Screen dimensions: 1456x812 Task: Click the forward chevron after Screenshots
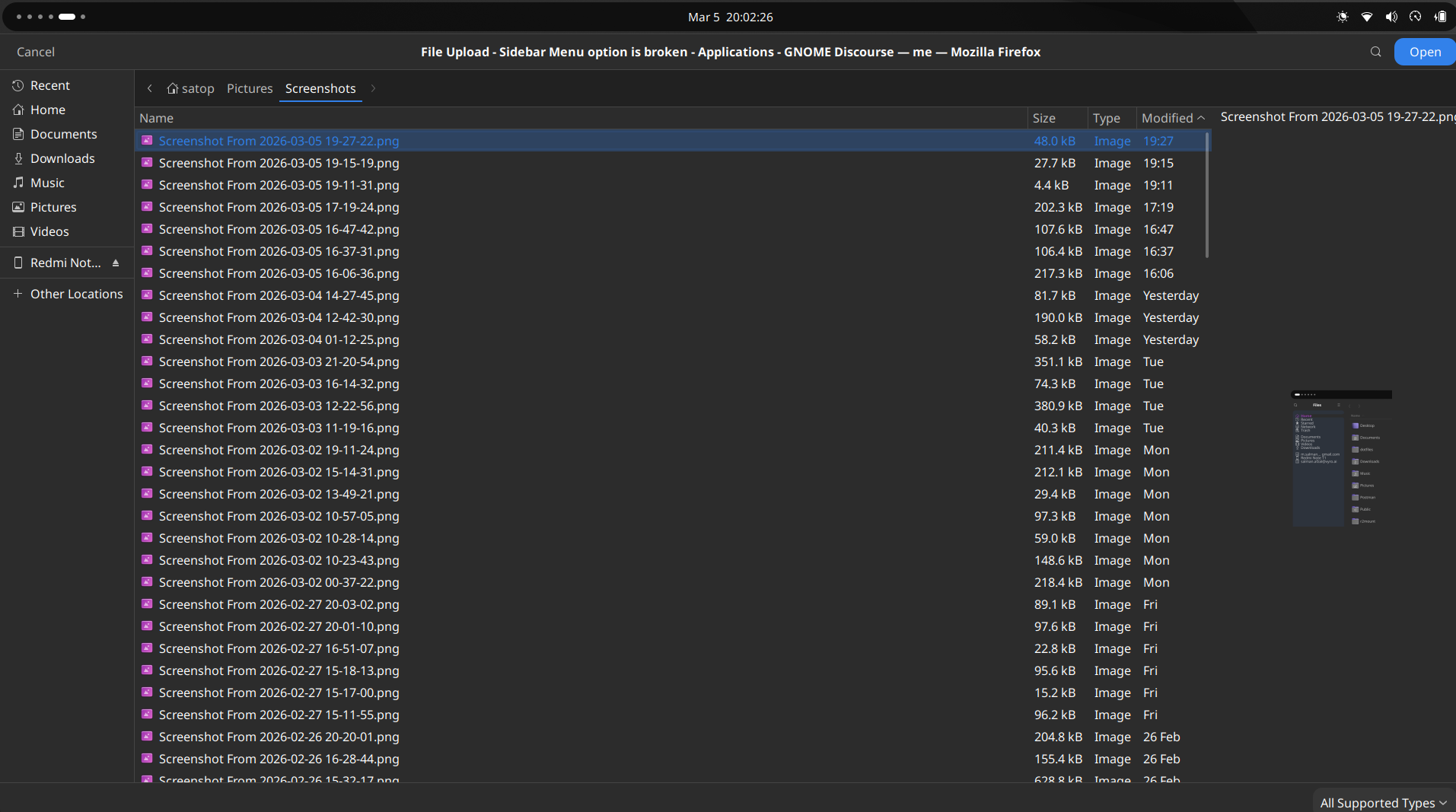click(x=373, y=88)
